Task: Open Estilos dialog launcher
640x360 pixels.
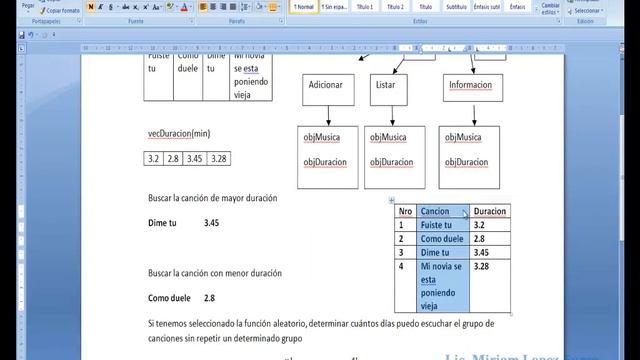Action: pyautogui.click(x=558, y=21)
